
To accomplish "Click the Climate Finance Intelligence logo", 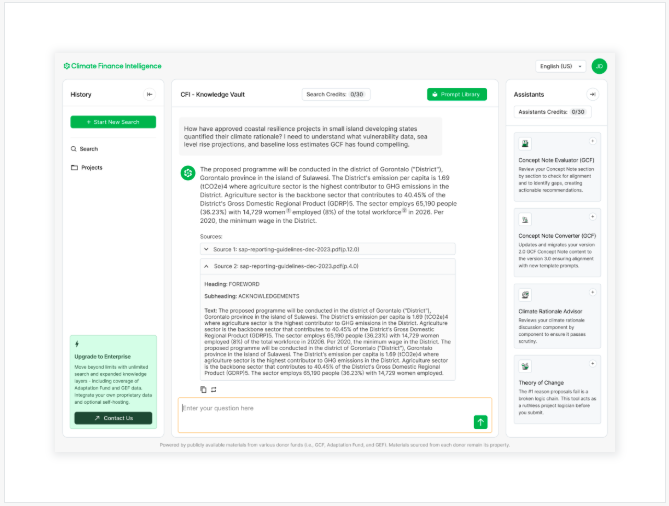I will pyautogui.click(x=113, y=66).
